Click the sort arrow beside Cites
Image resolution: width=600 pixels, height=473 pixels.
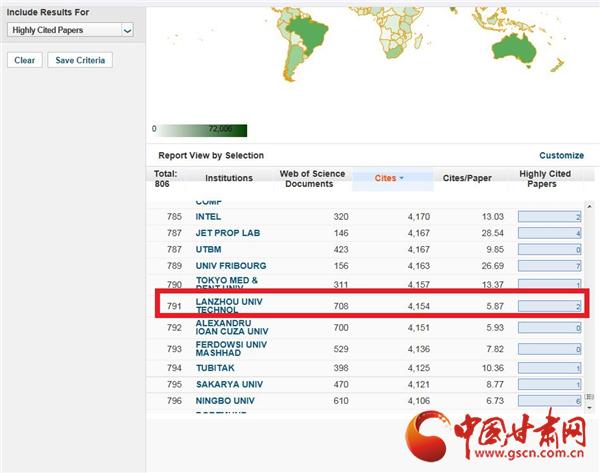tap(402, 178)
